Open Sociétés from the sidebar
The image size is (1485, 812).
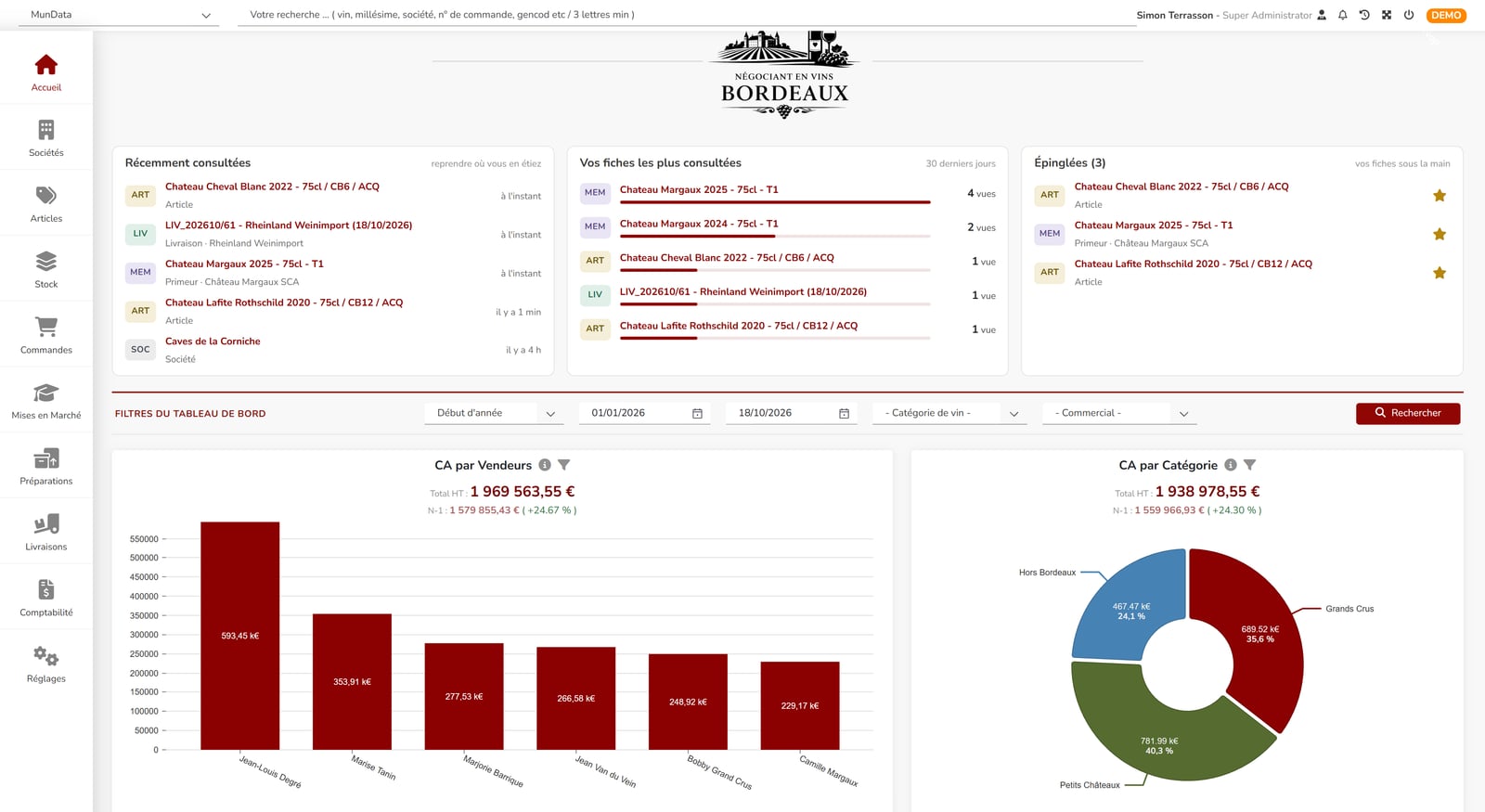coord(45,138)
